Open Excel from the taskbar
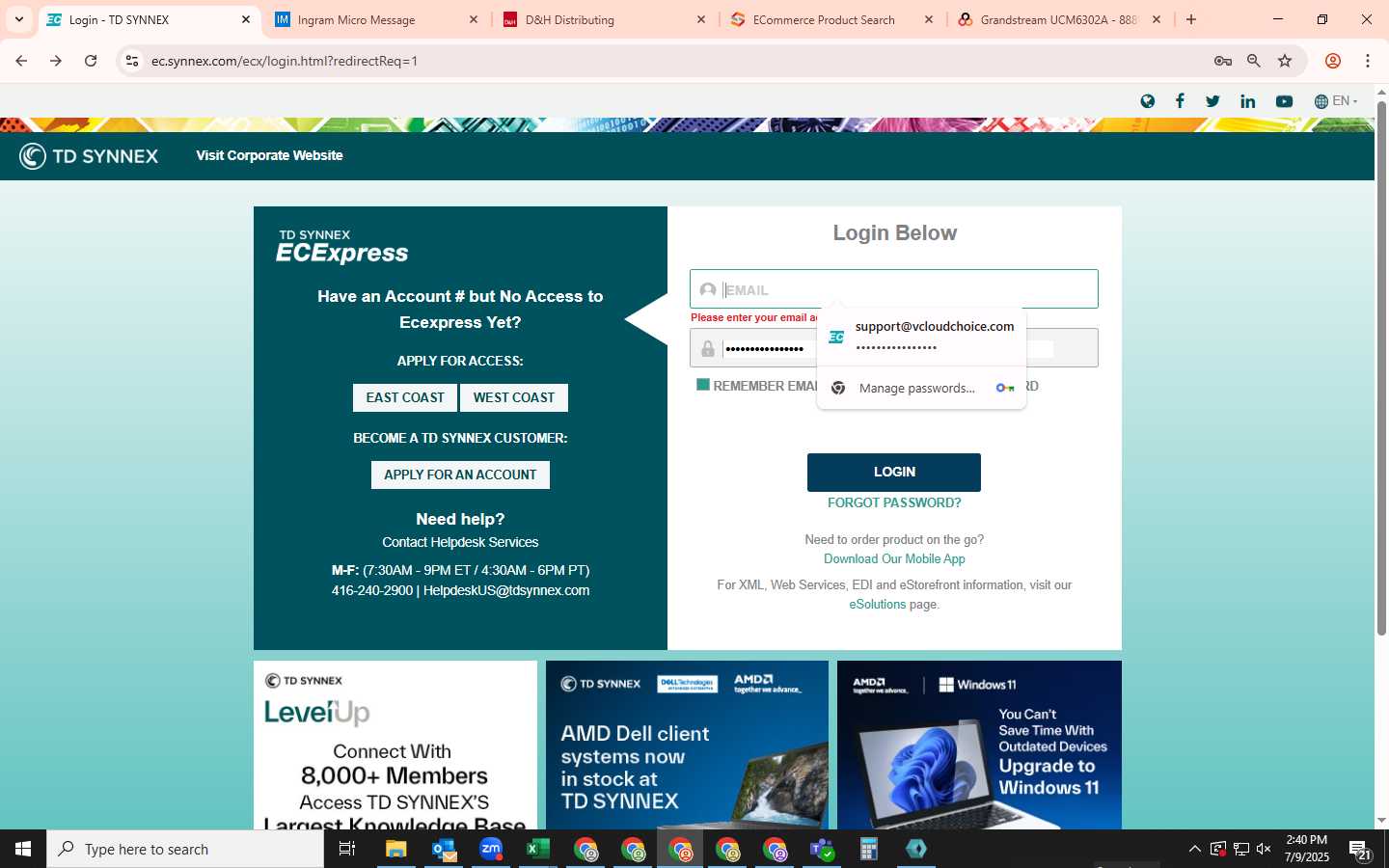Viewport: 1389px width, 868px height. (x=538, y=849)
